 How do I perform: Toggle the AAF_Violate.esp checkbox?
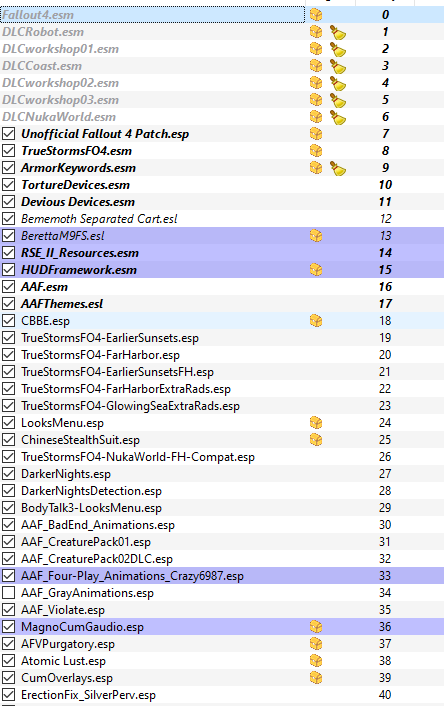coord(9,610)
